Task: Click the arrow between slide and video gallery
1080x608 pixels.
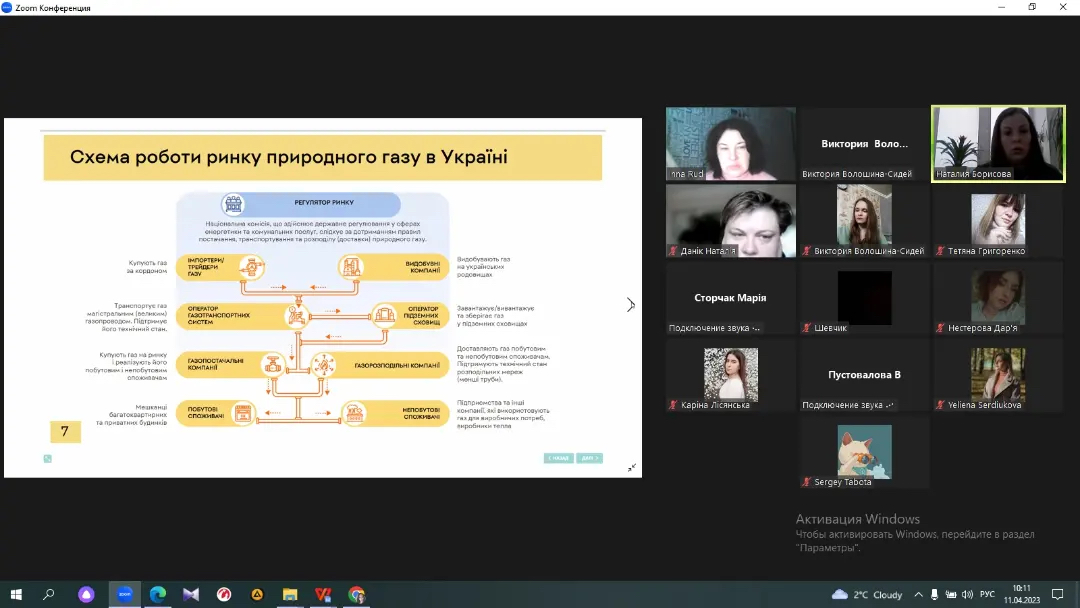Action: (x=630, y=304)
